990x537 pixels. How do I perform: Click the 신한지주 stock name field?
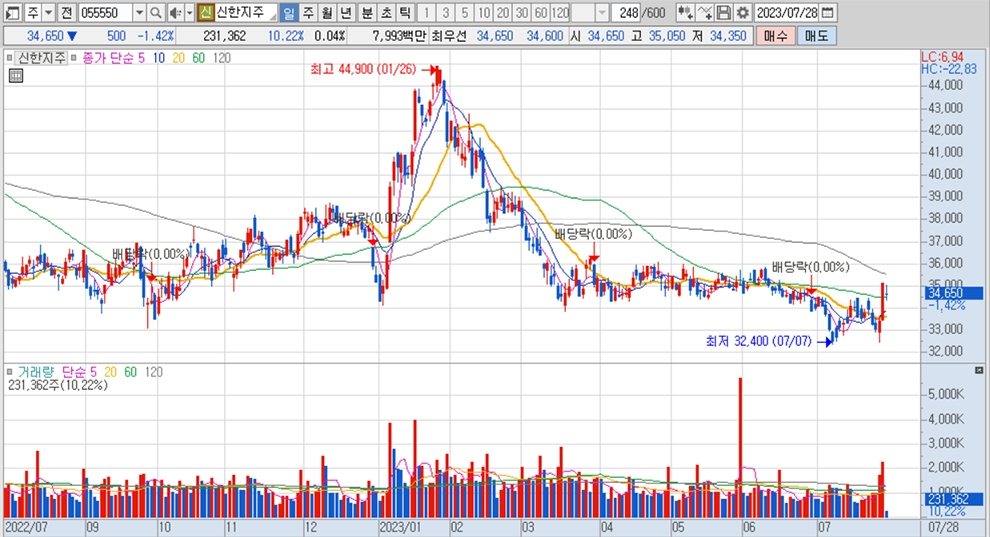point(246,12)
